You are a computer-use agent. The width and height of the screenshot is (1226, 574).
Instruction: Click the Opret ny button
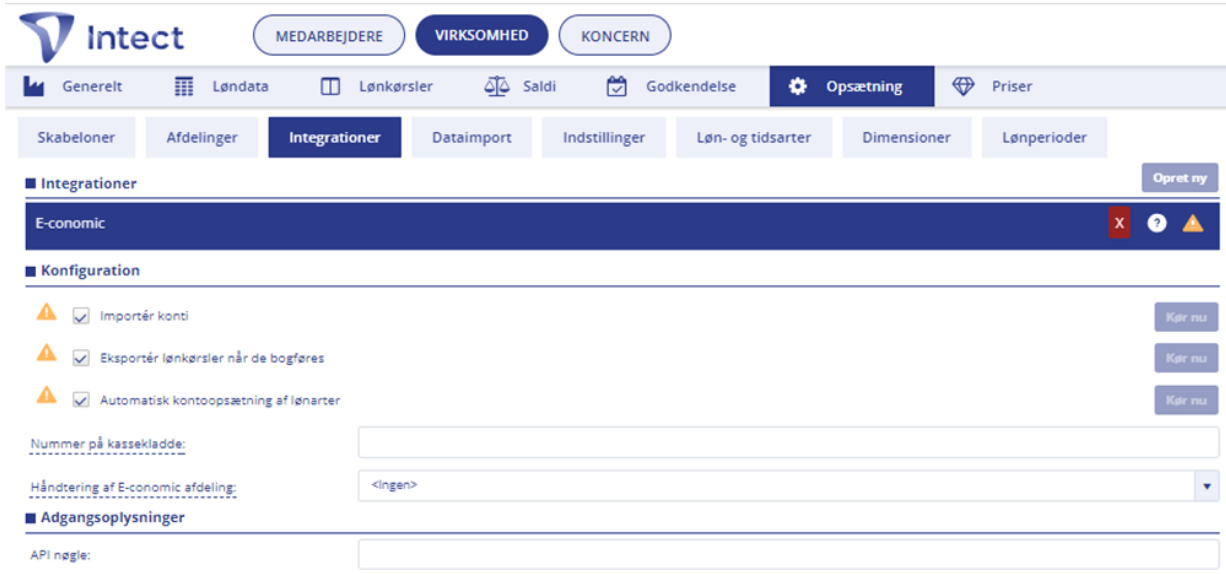coord(1180,178)
